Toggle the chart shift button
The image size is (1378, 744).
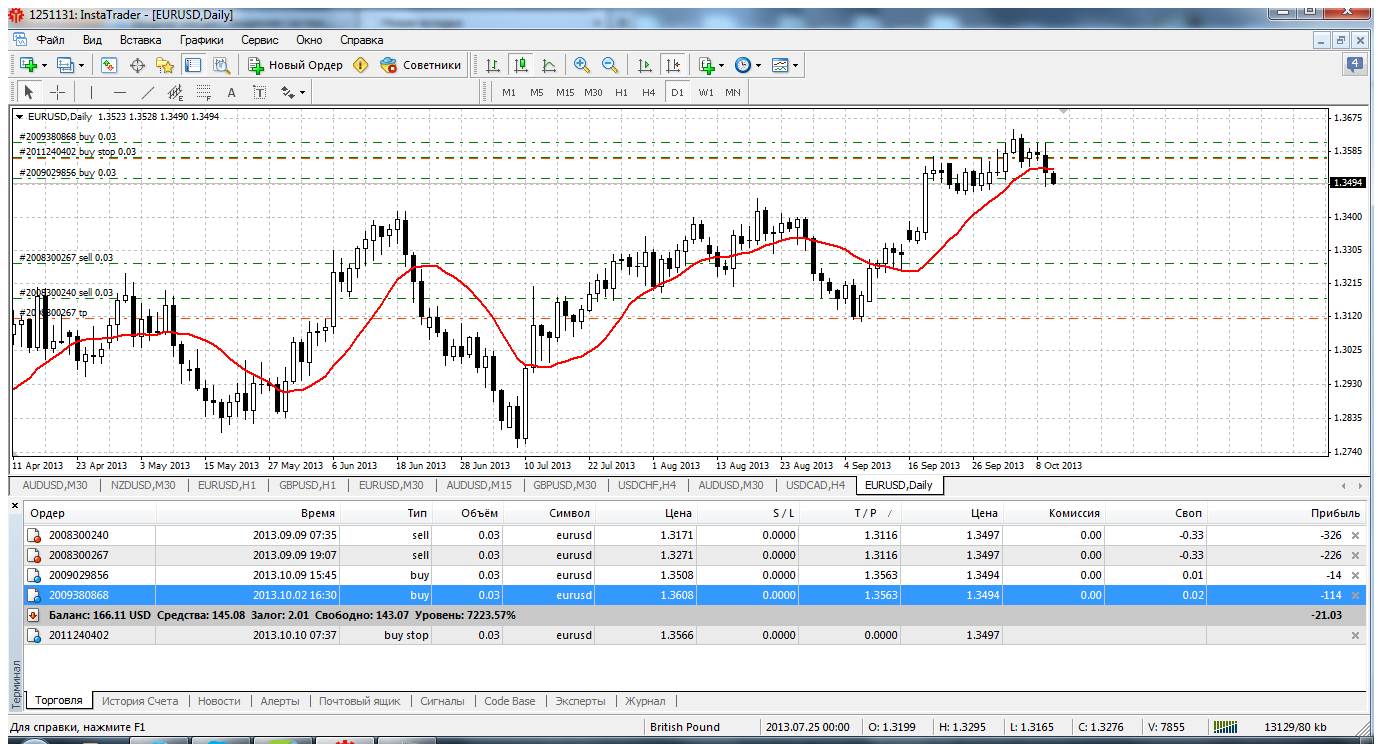(x=673, y=65)
